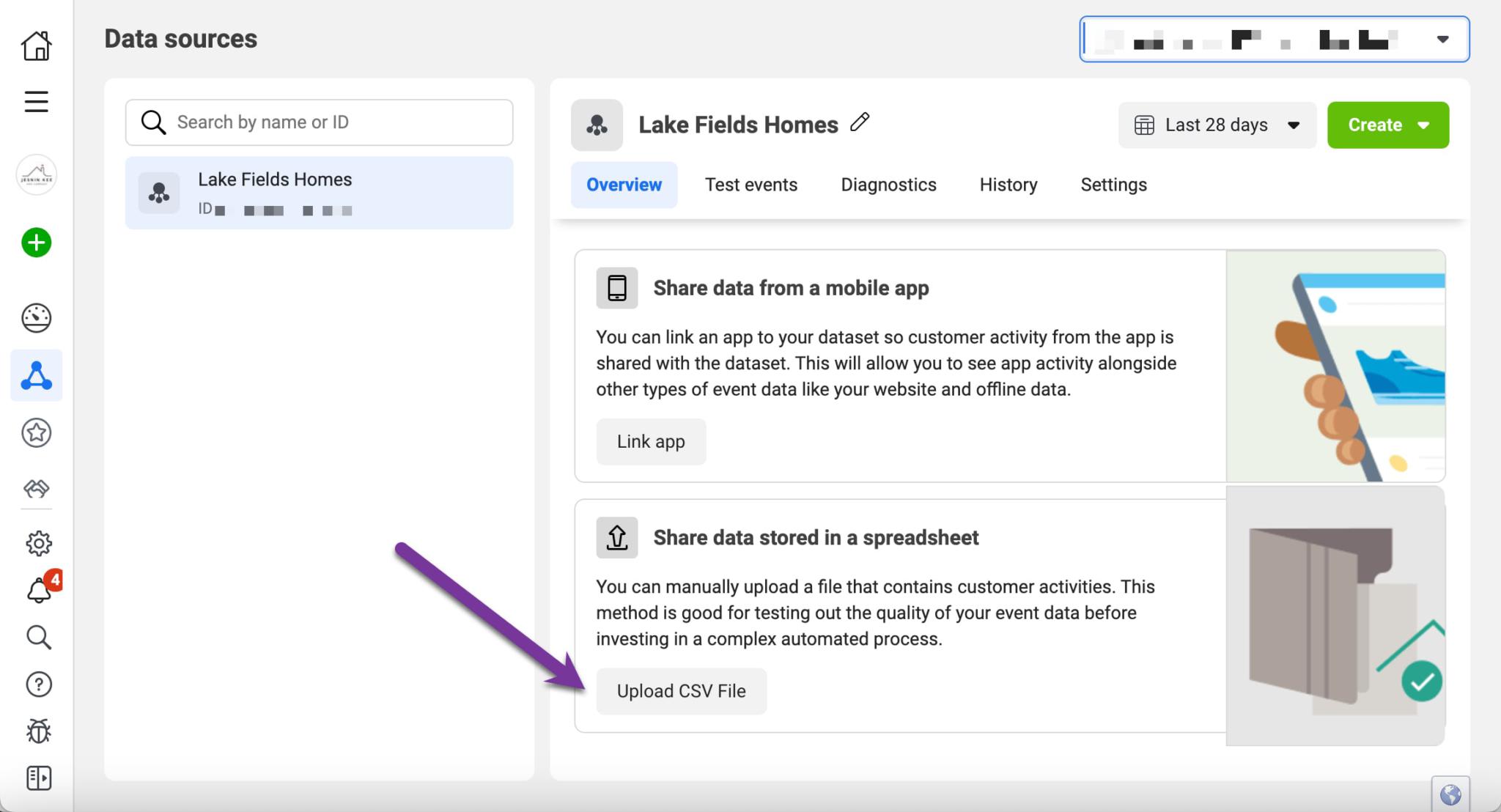Select the Events Manager sidebar icon

pyautogui.click(x=36, y=375)
